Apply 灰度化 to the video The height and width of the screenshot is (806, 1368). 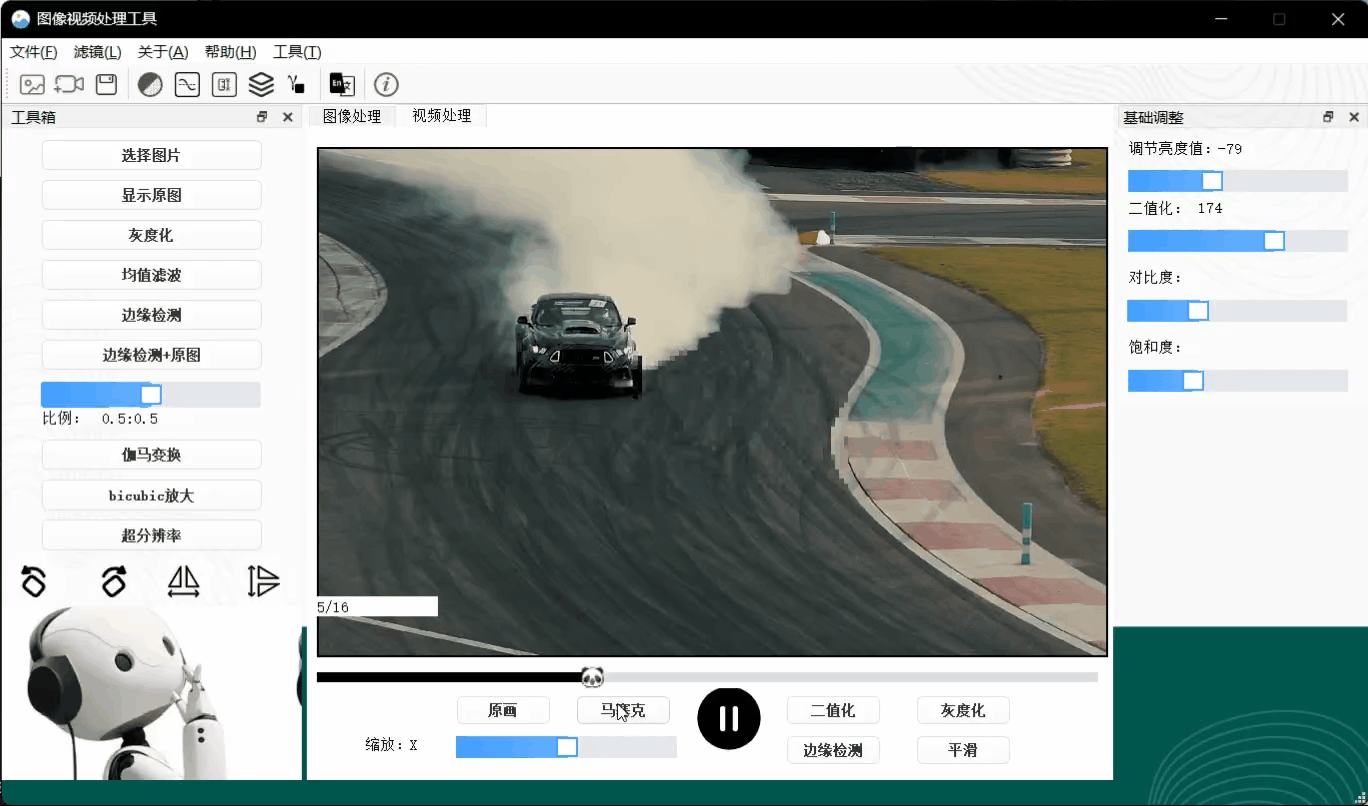(x=963, y=710)
